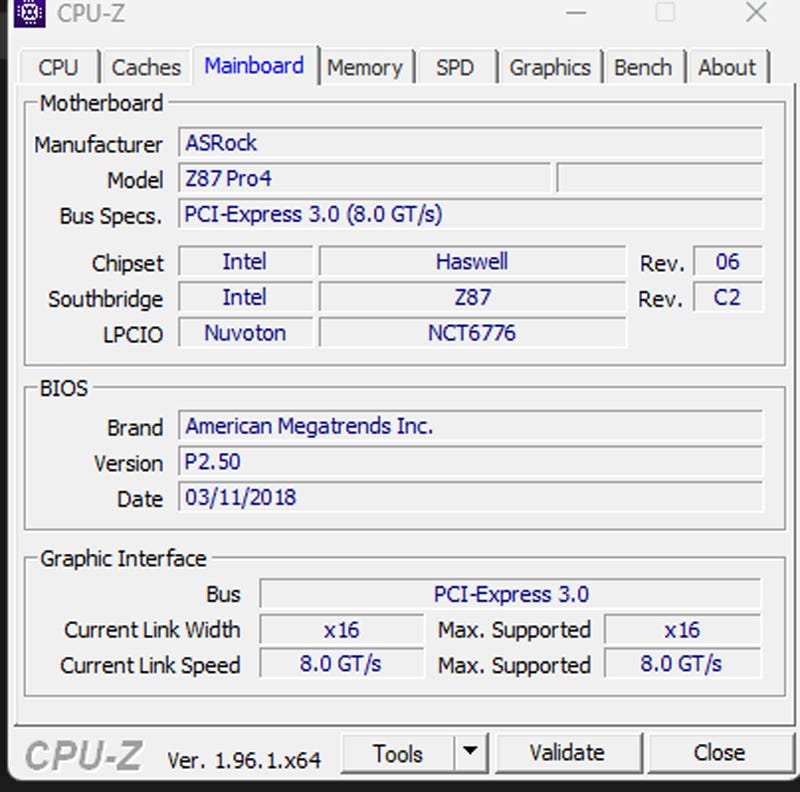This screenshot has height=792, width=800.
Task: Click the Ver. 1.96.1.x64 version text
Action: [x=244, y=760]
